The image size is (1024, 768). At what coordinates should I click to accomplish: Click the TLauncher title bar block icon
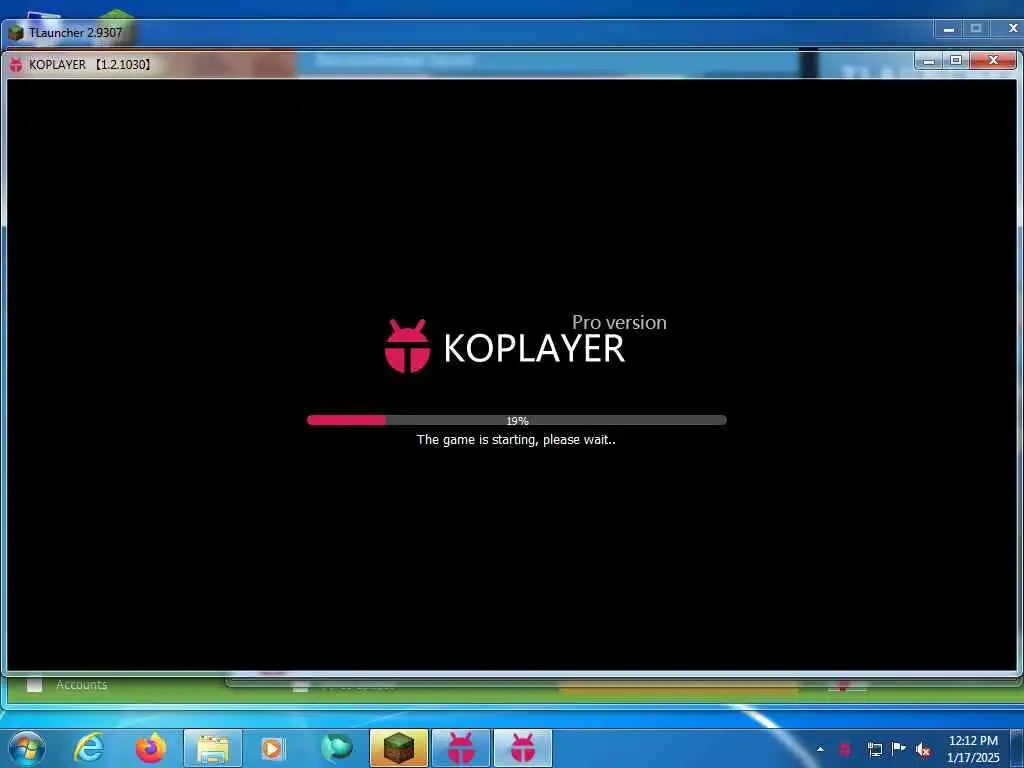point(16,33)
